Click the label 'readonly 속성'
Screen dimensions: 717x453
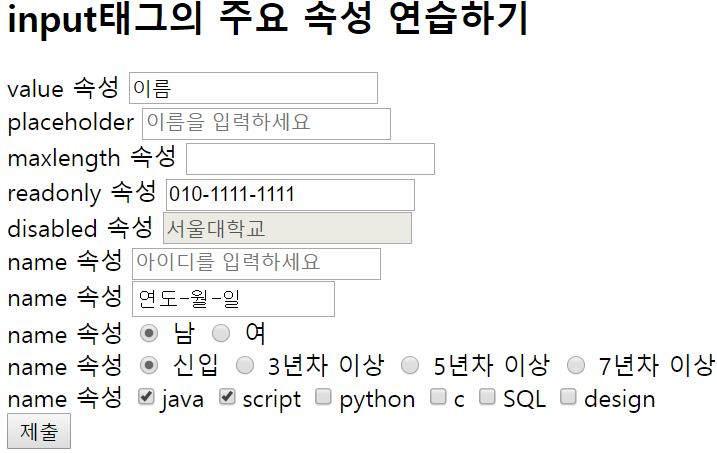pos(82,192)
